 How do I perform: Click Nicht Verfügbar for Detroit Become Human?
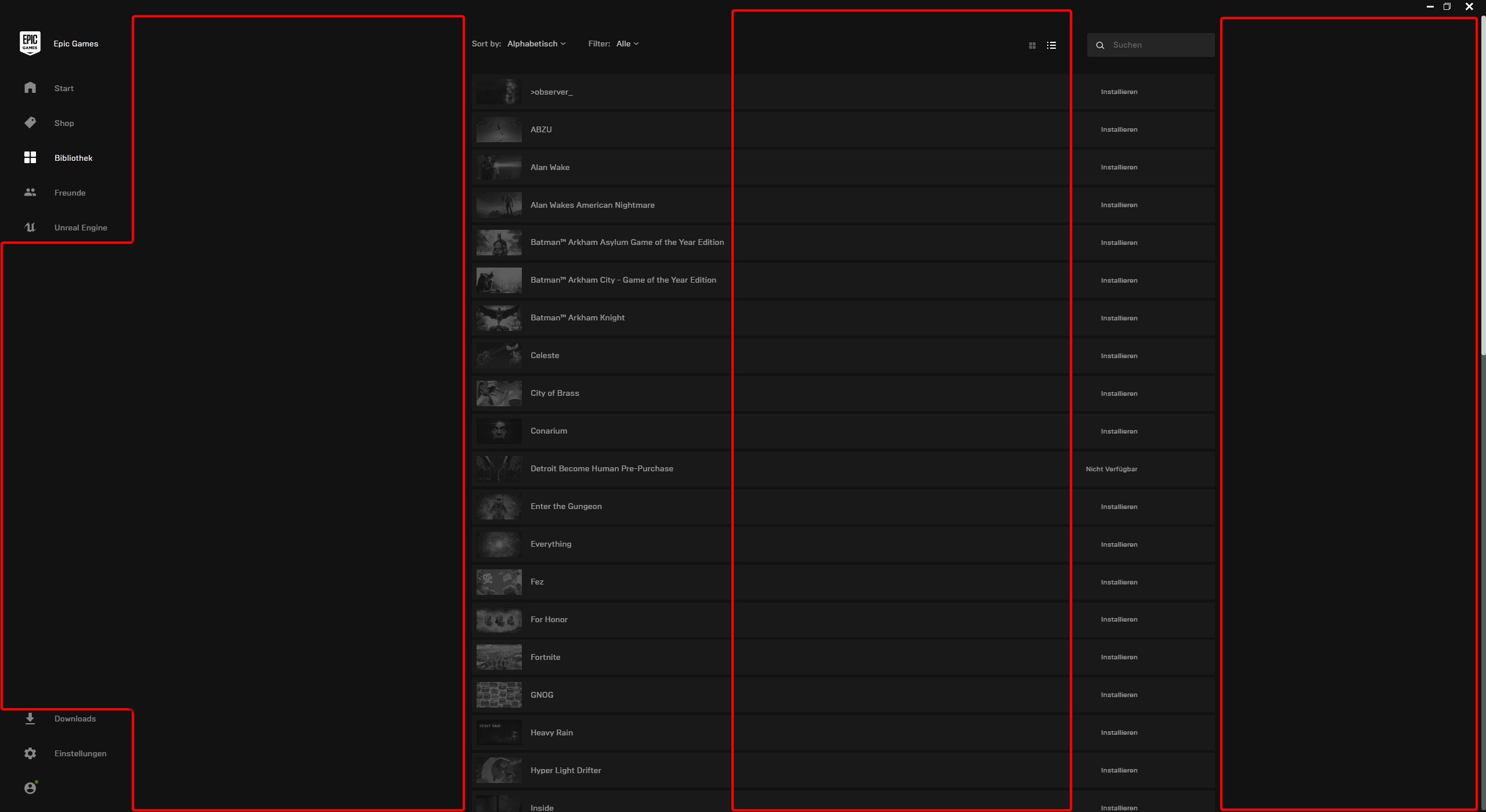point(1111,469)
